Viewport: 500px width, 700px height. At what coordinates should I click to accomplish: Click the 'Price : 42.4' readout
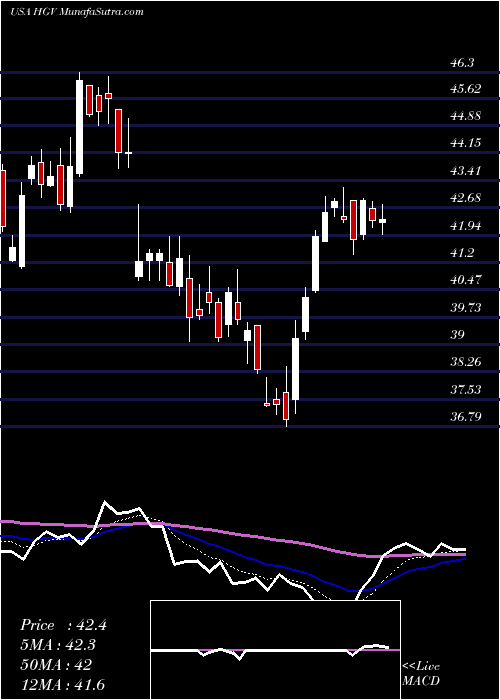click(63, 625)
